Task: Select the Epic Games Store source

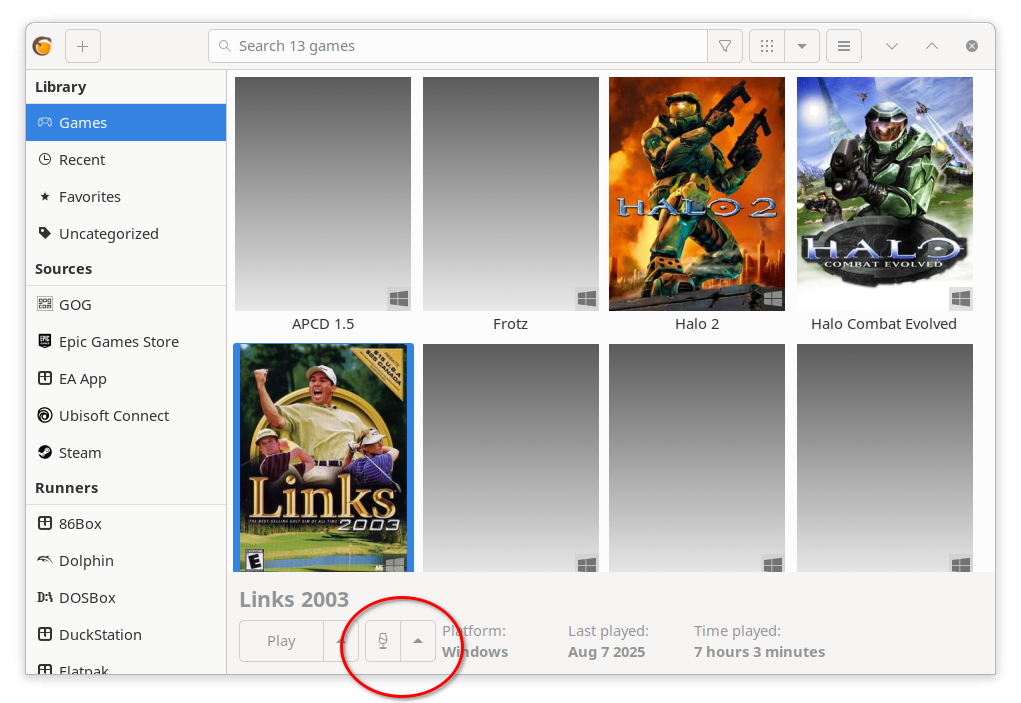Action: (126, 342)
